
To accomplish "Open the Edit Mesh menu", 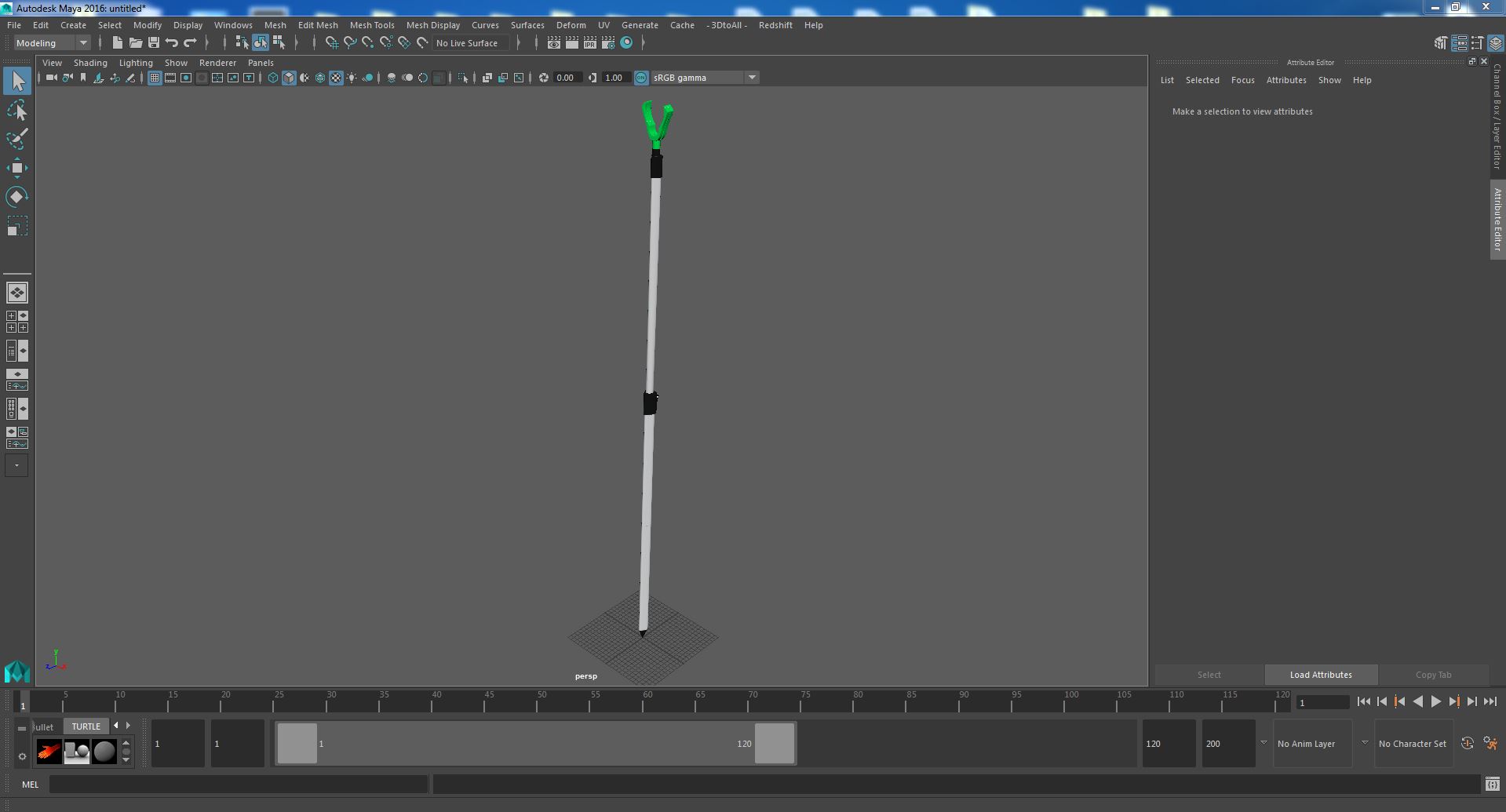I will coord(318,25).
